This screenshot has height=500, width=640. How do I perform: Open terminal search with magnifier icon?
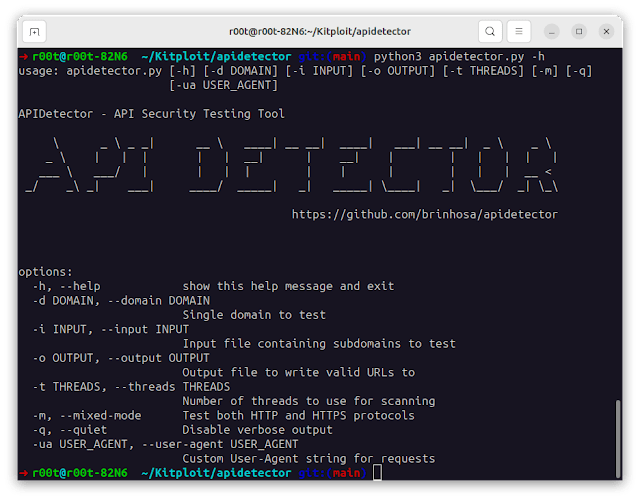click(x=490, y=31)
